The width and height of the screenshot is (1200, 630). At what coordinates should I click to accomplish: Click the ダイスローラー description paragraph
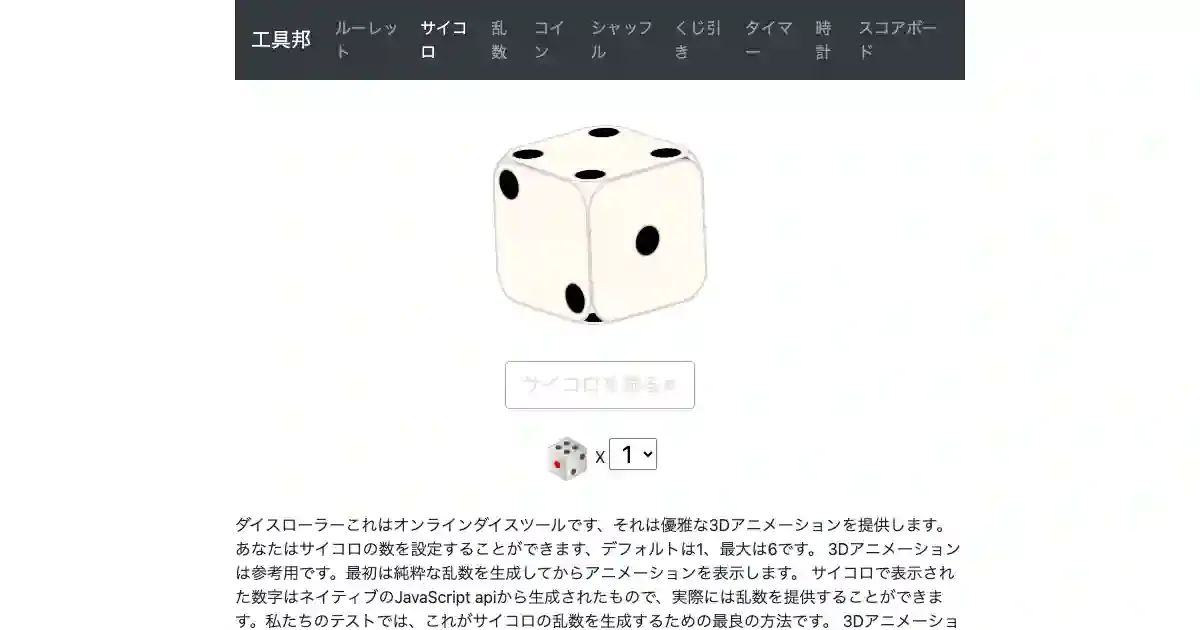(x=598, y=572)
